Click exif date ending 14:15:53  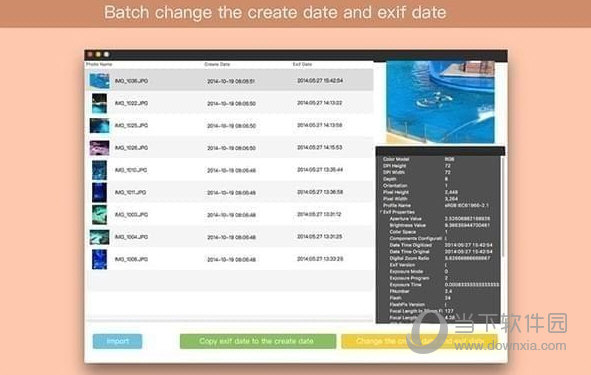click(320, 147)
